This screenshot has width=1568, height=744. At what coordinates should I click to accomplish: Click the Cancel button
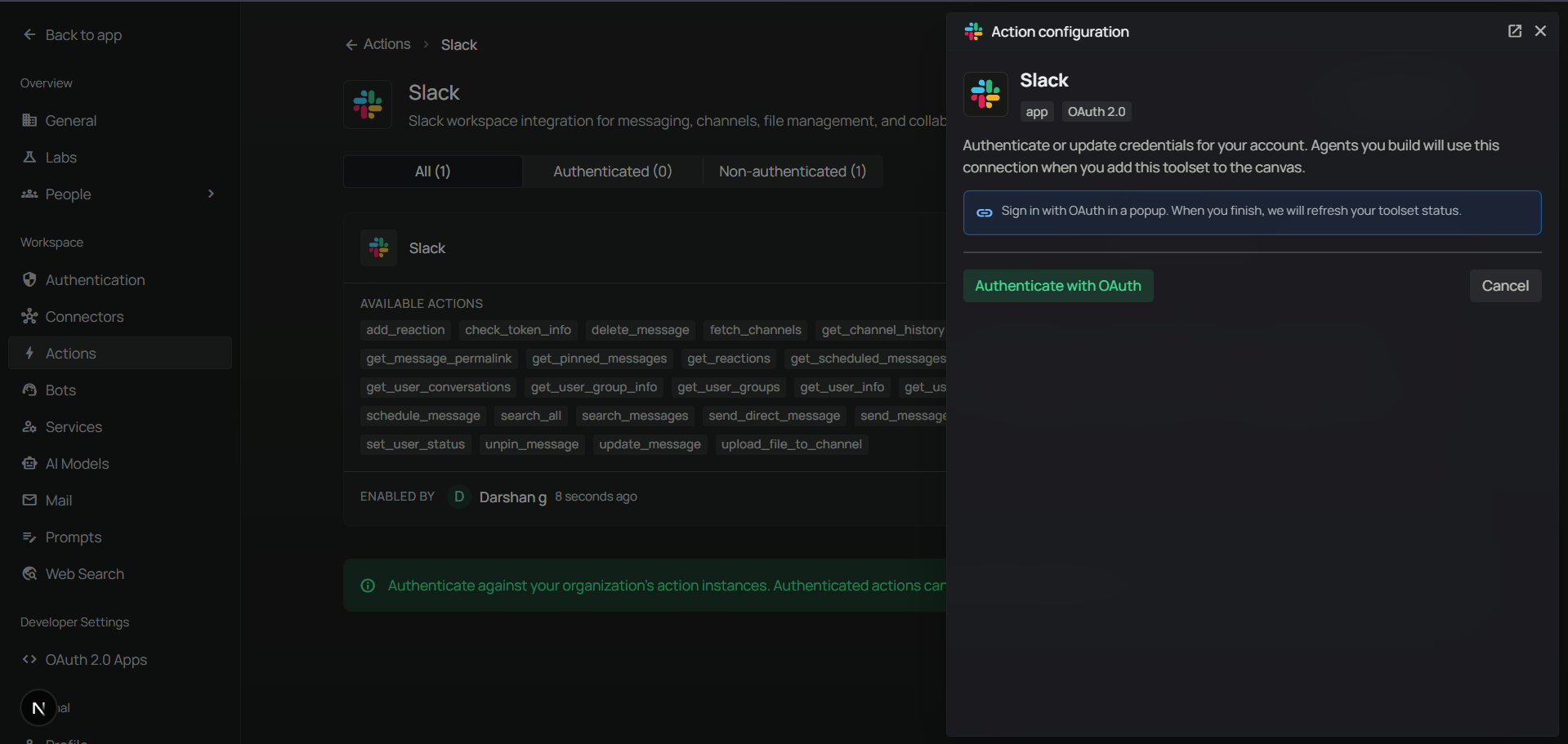1505,286
